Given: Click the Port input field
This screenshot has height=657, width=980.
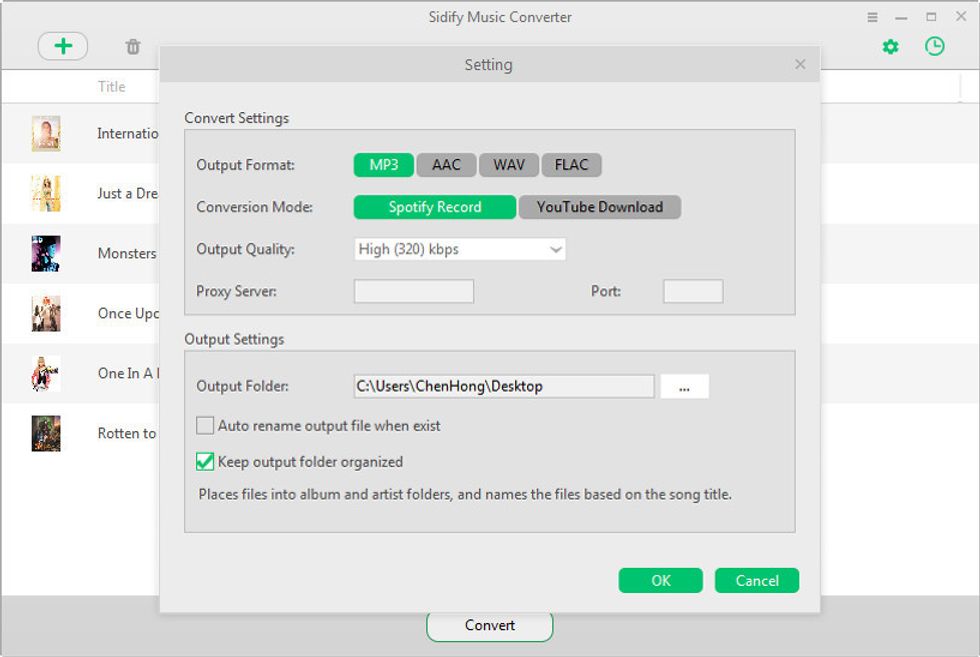Looking at the screenshot, I should click(x=693, y=291).
